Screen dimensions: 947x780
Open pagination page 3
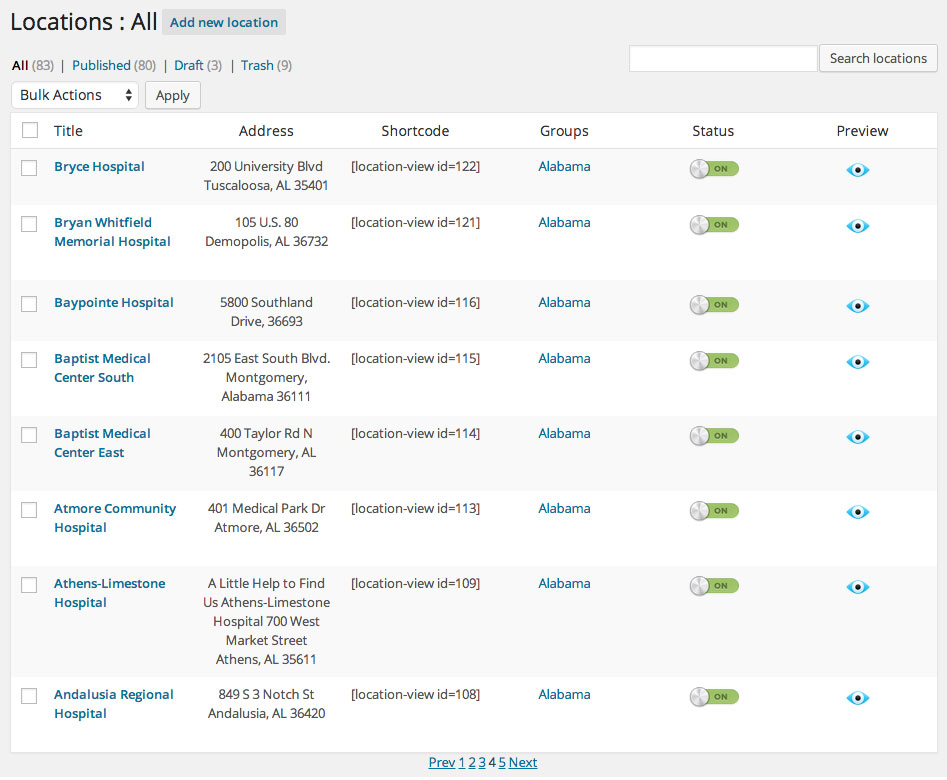pyautogui.click(x=482, y=762)
